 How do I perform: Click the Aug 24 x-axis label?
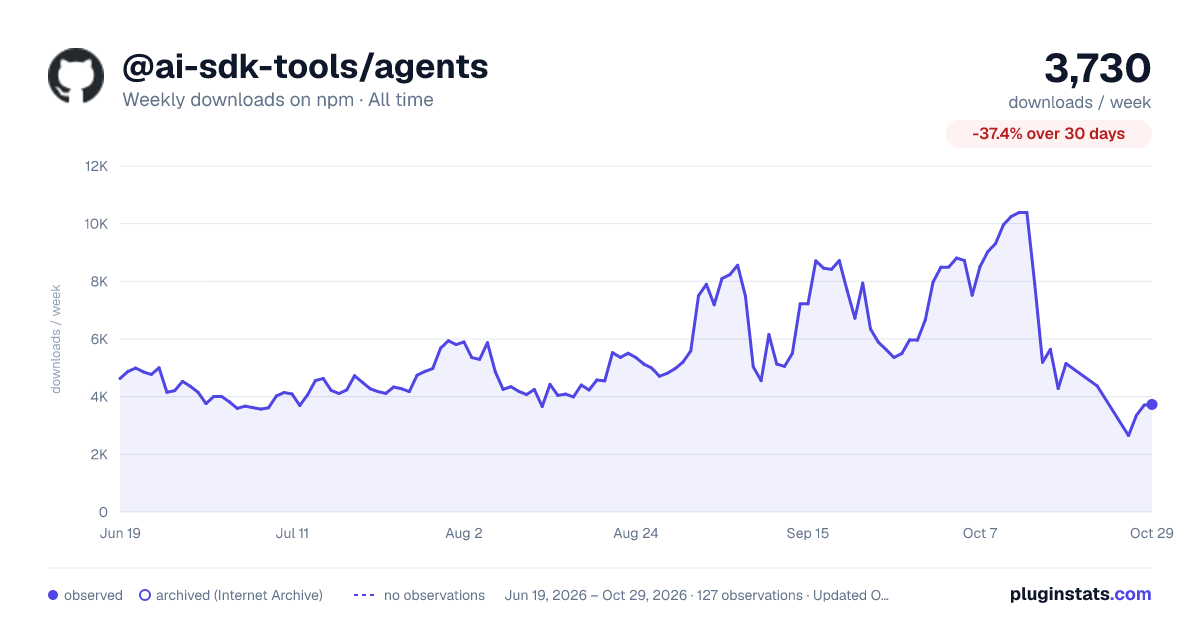coord(636,533)
